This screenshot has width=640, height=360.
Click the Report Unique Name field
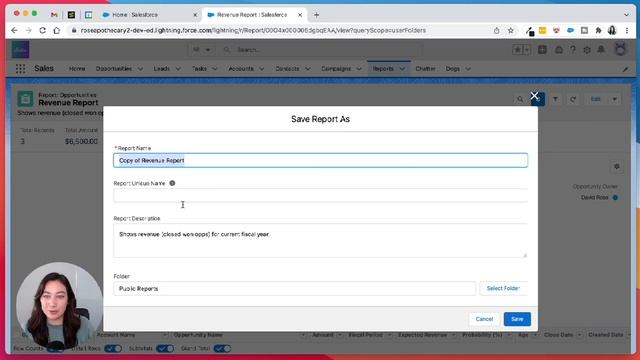click(320, 196)
